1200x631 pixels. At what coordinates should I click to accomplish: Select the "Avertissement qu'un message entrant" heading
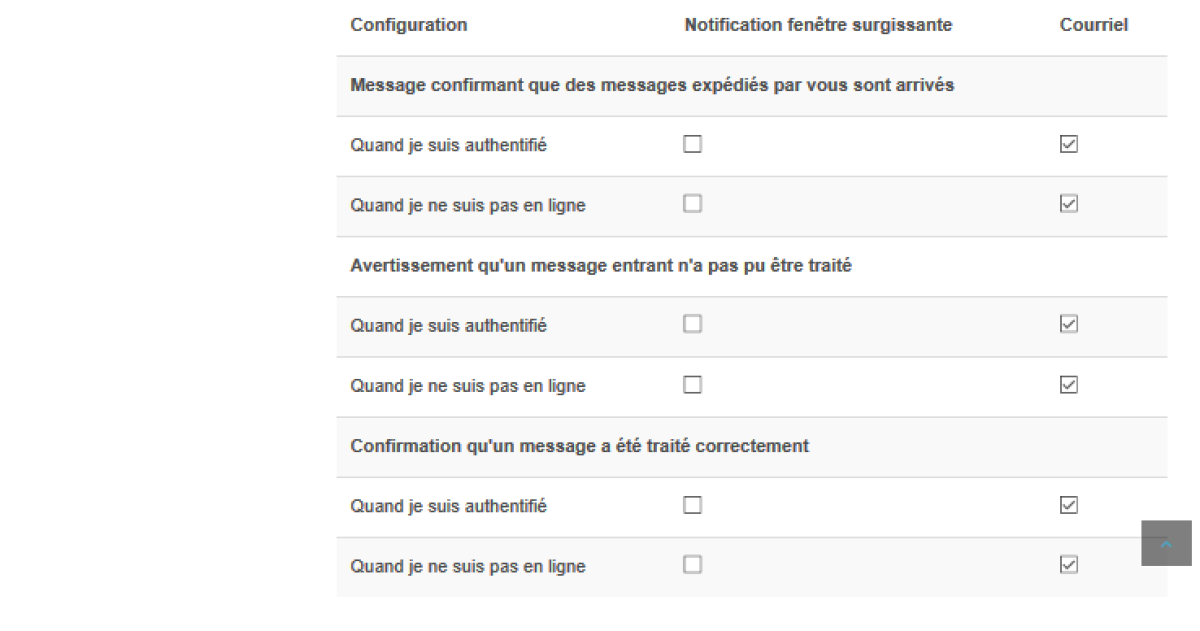(x=600, y=265)
